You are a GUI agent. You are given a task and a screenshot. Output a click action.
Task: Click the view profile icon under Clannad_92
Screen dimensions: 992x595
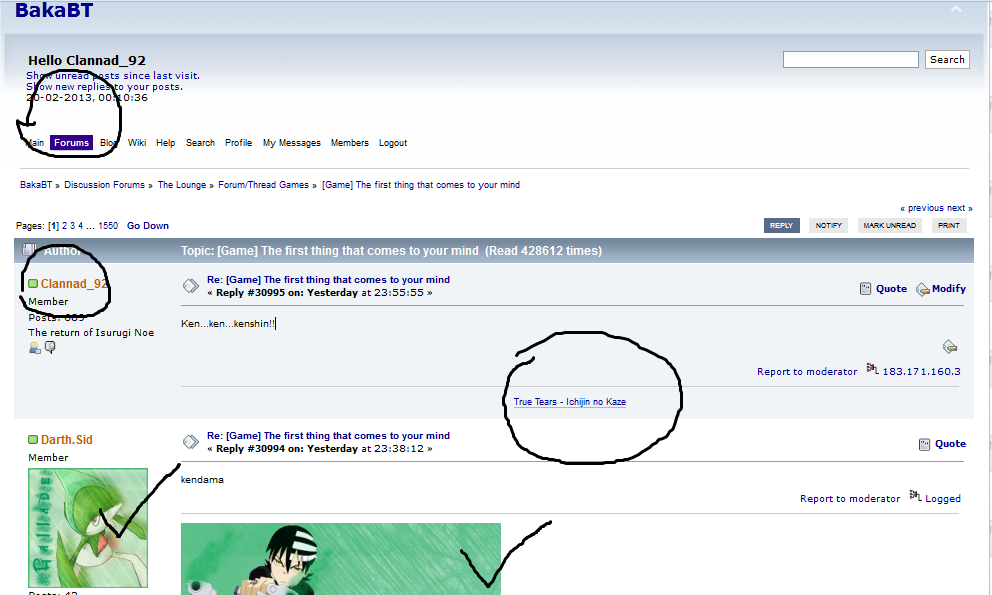click(x=35, y=348)
